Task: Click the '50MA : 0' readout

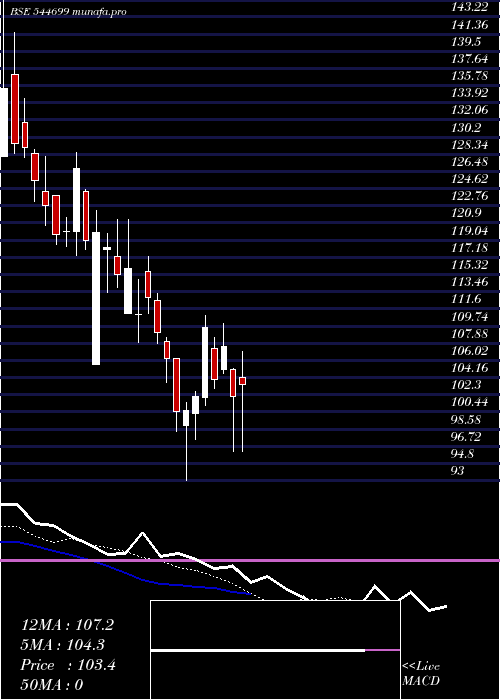Action: tap(52, 685)
